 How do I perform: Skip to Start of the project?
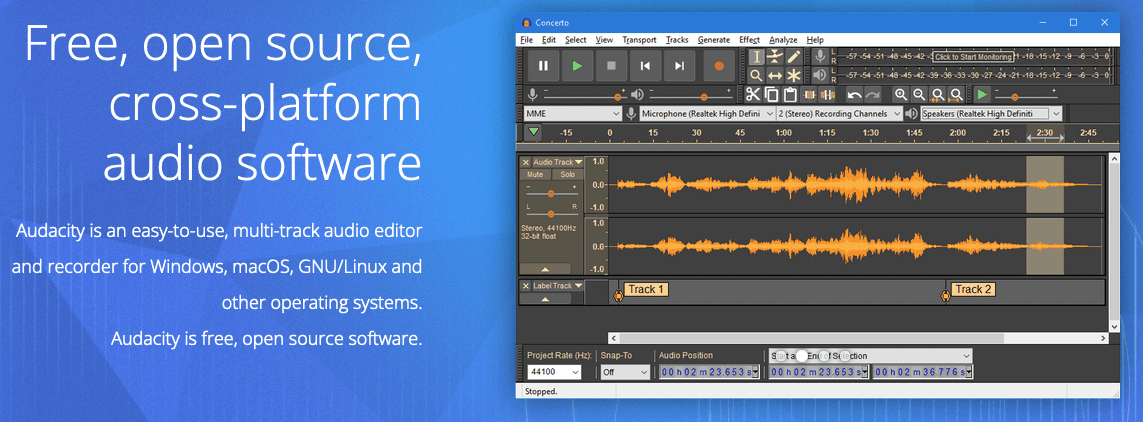coord(645,66)
